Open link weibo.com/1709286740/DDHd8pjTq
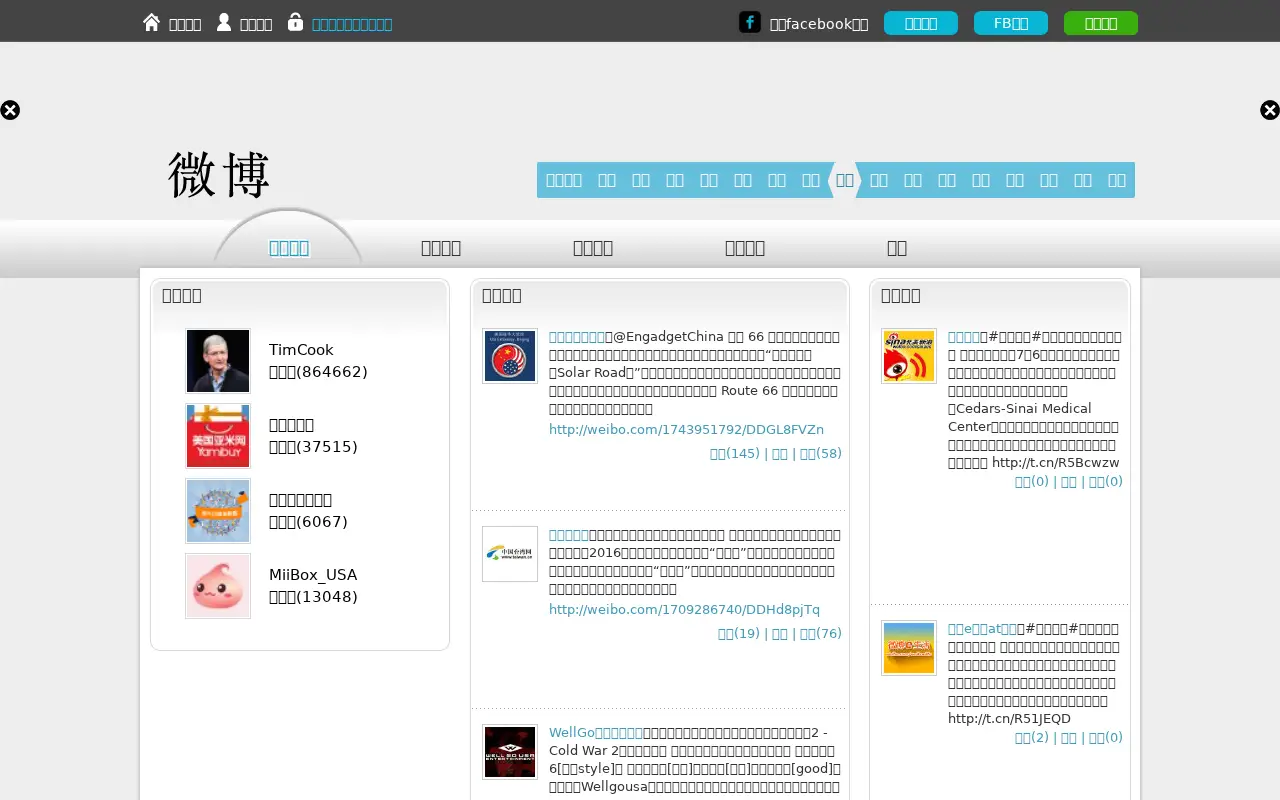The image size is (1280, 800). point(684,610)
